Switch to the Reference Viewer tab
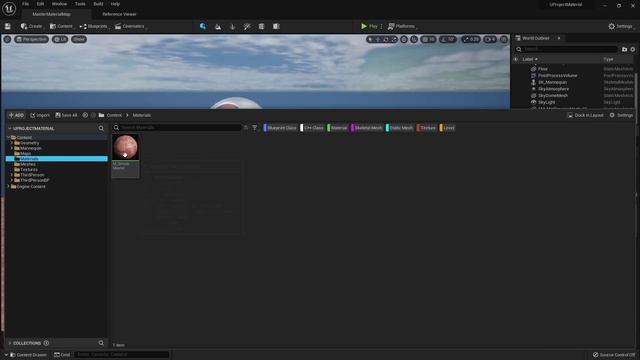This screenshot has height=360, width=640. pos(119,14)
